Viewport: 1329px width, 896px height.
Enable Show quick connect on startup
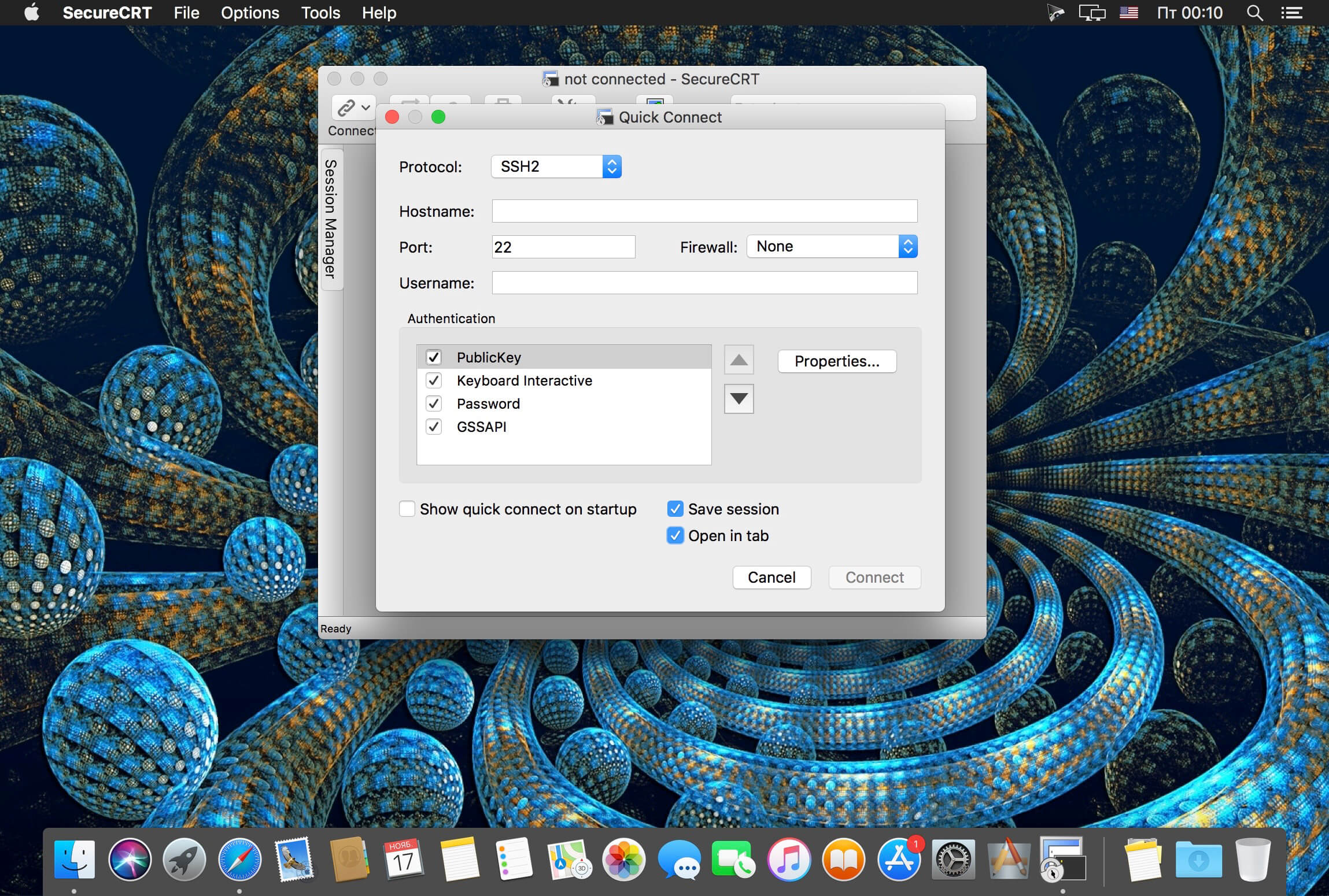click(x=407, y=509)
